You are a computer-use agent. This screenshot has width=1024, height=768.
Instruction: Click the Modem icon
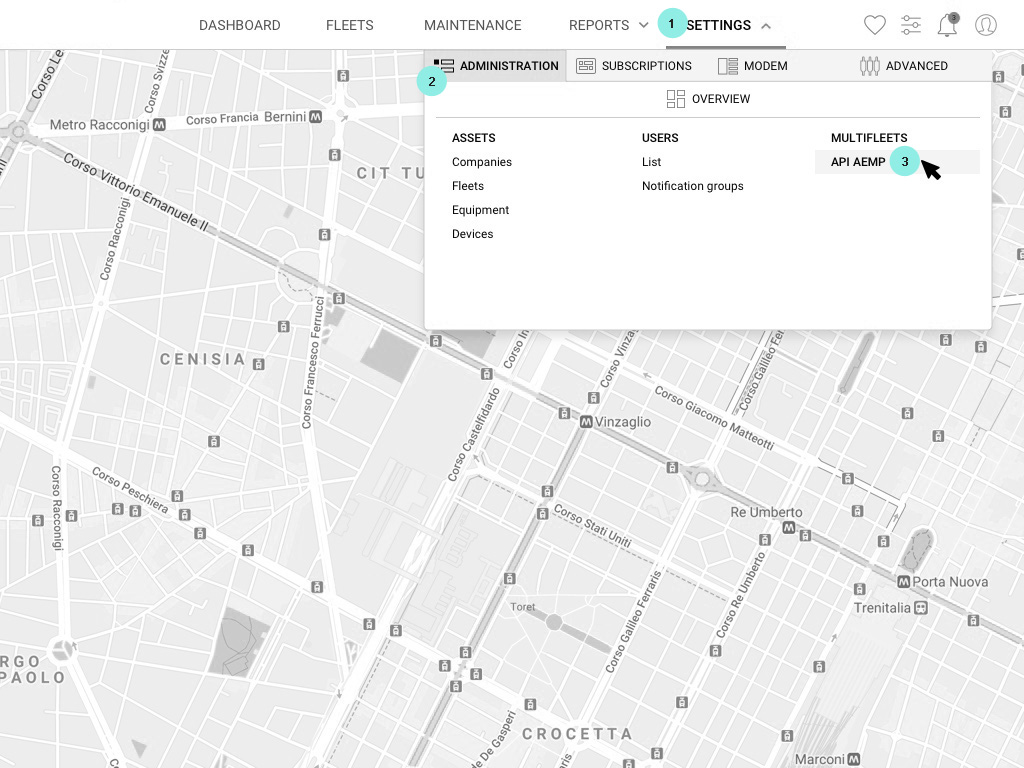coord(728,65)
